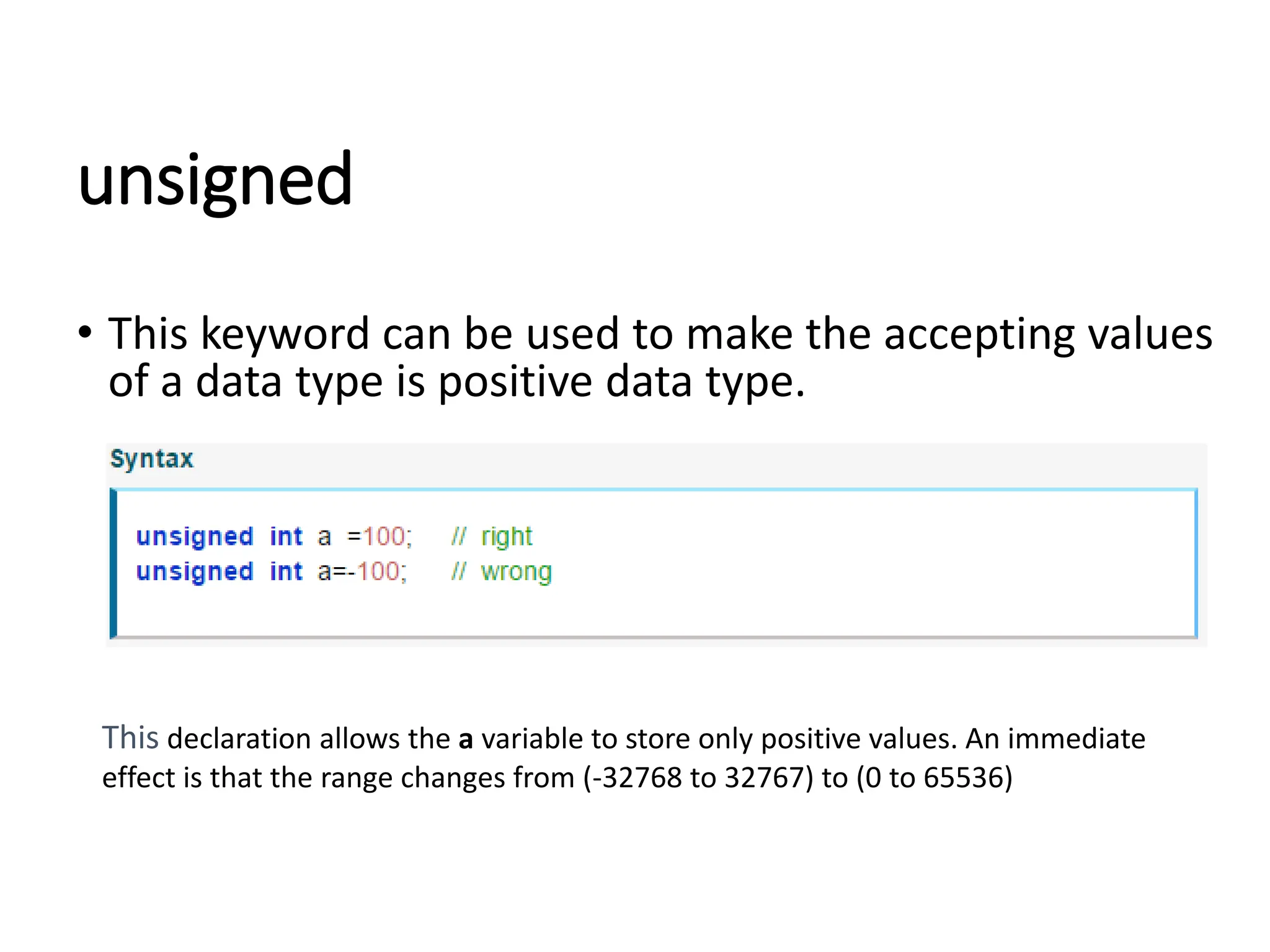Click the 'a=-100;' assignment in code

click(362, 571)
